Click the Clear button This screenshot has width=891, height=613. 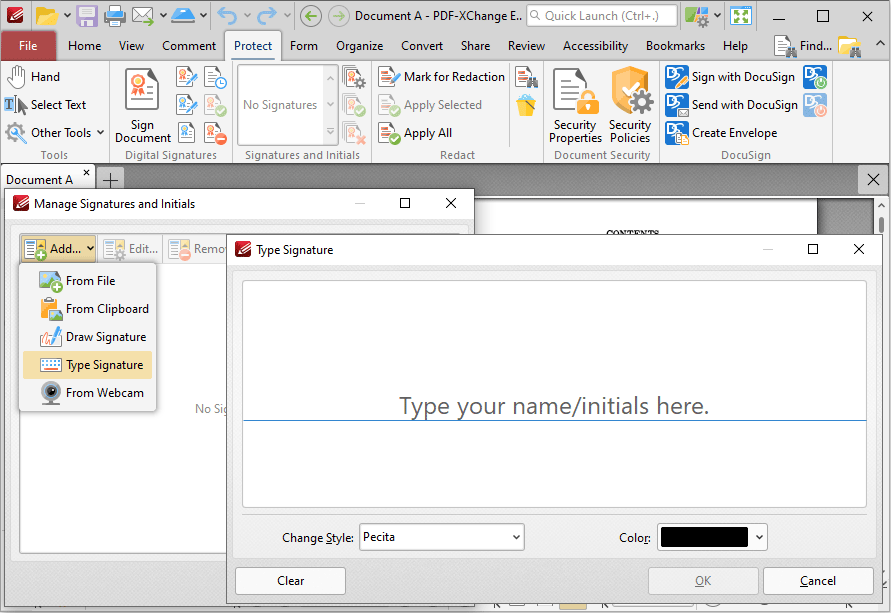(x=290, y=580)
